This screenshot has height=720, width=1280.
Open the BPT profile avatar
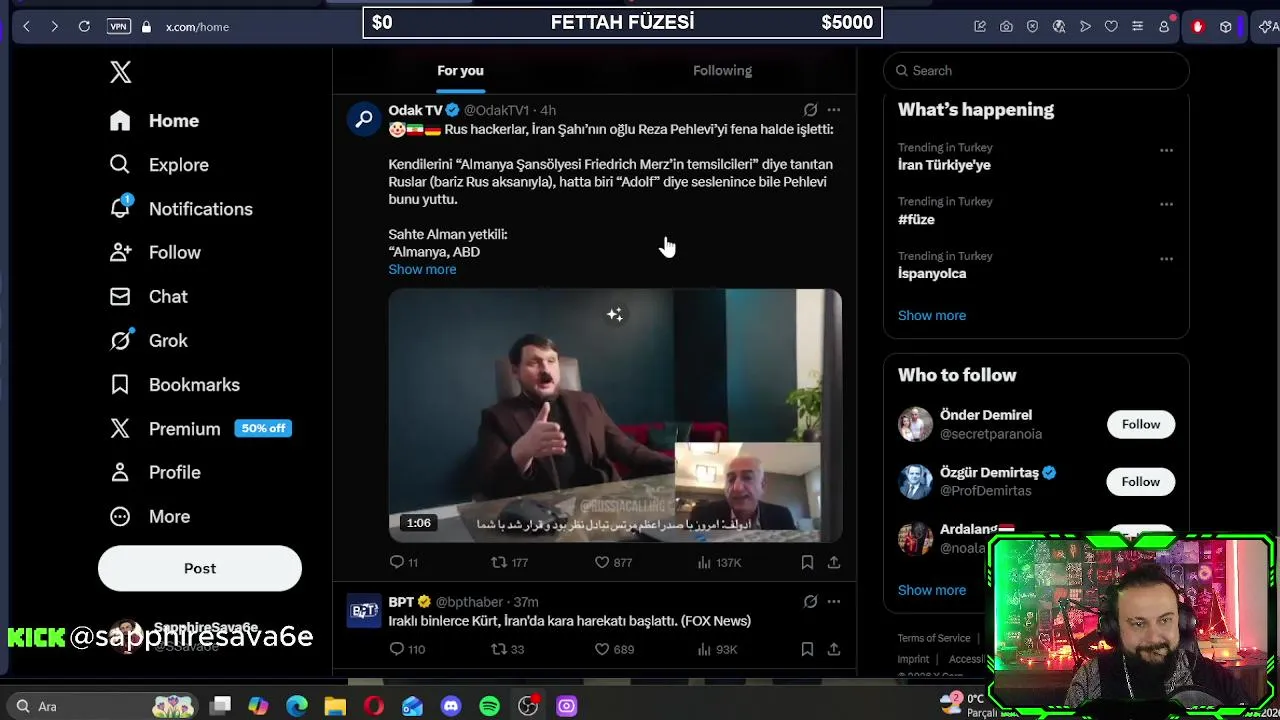pos(364,611)
